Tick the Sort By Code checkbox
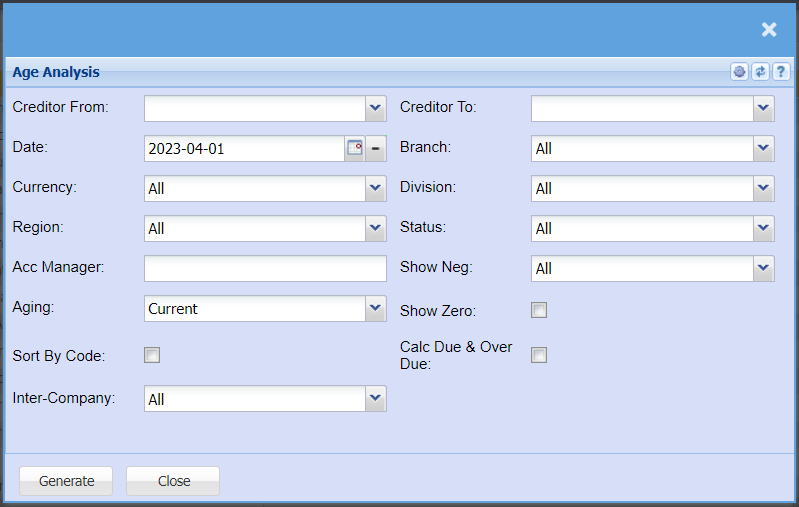Screen dimensions: 799x507 pos(152,355)
